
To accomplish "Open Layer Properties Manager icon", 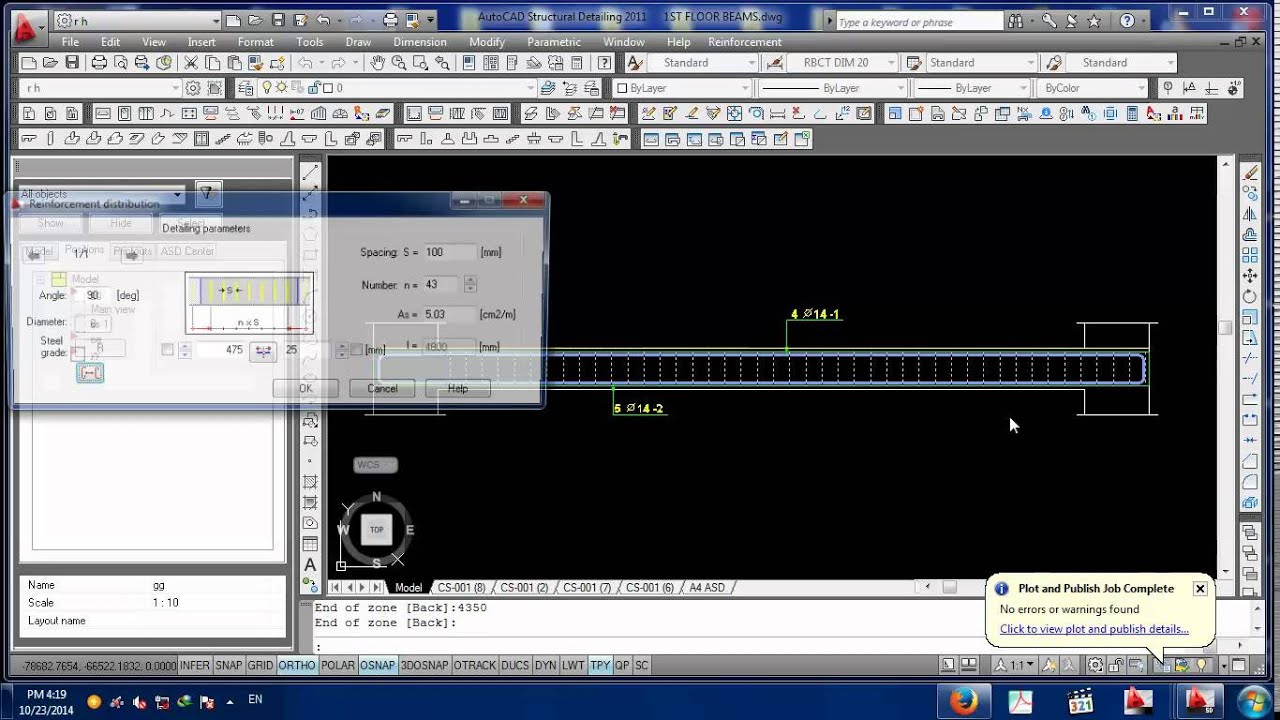I will pyautogui.click(x=246, y=88).
